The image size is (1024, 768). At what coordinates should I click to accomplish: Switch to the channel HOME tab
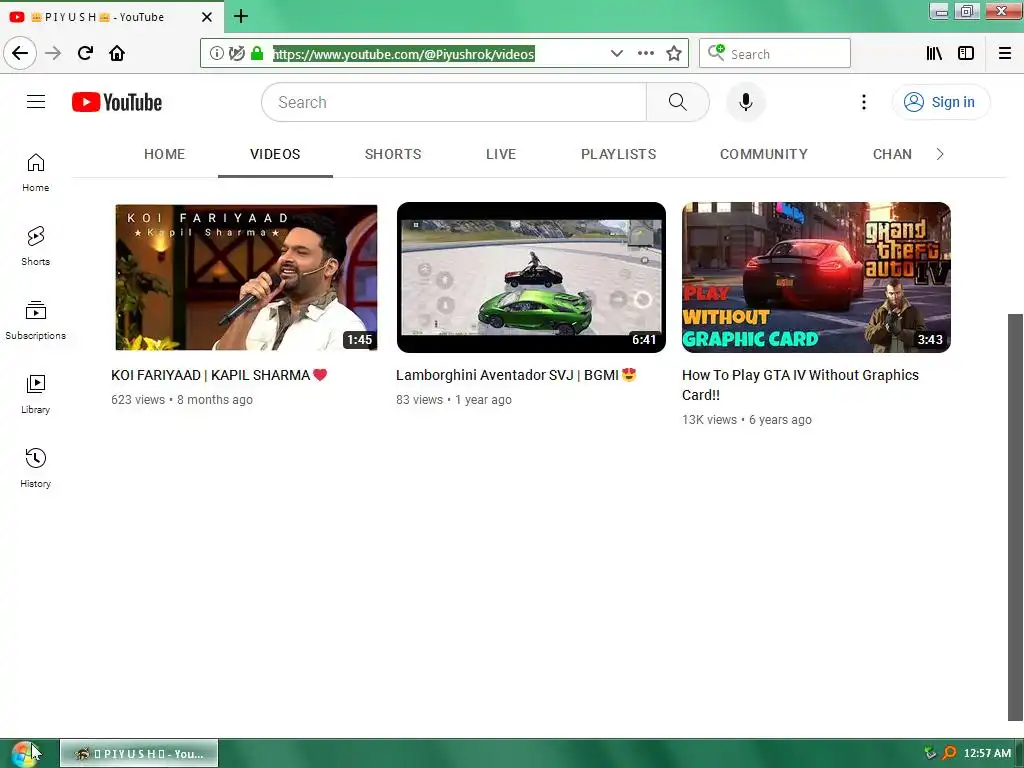coord(165,154)
